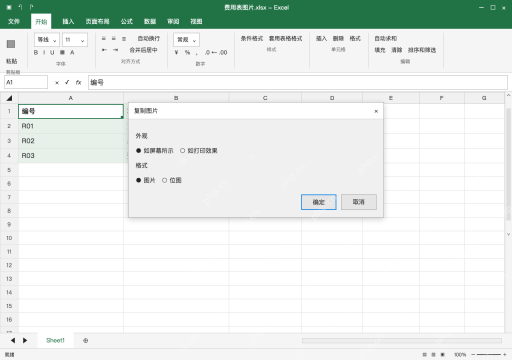Toggle Underline (U) formatting
This screenshot has width=512, height=360.
(52, 52)
